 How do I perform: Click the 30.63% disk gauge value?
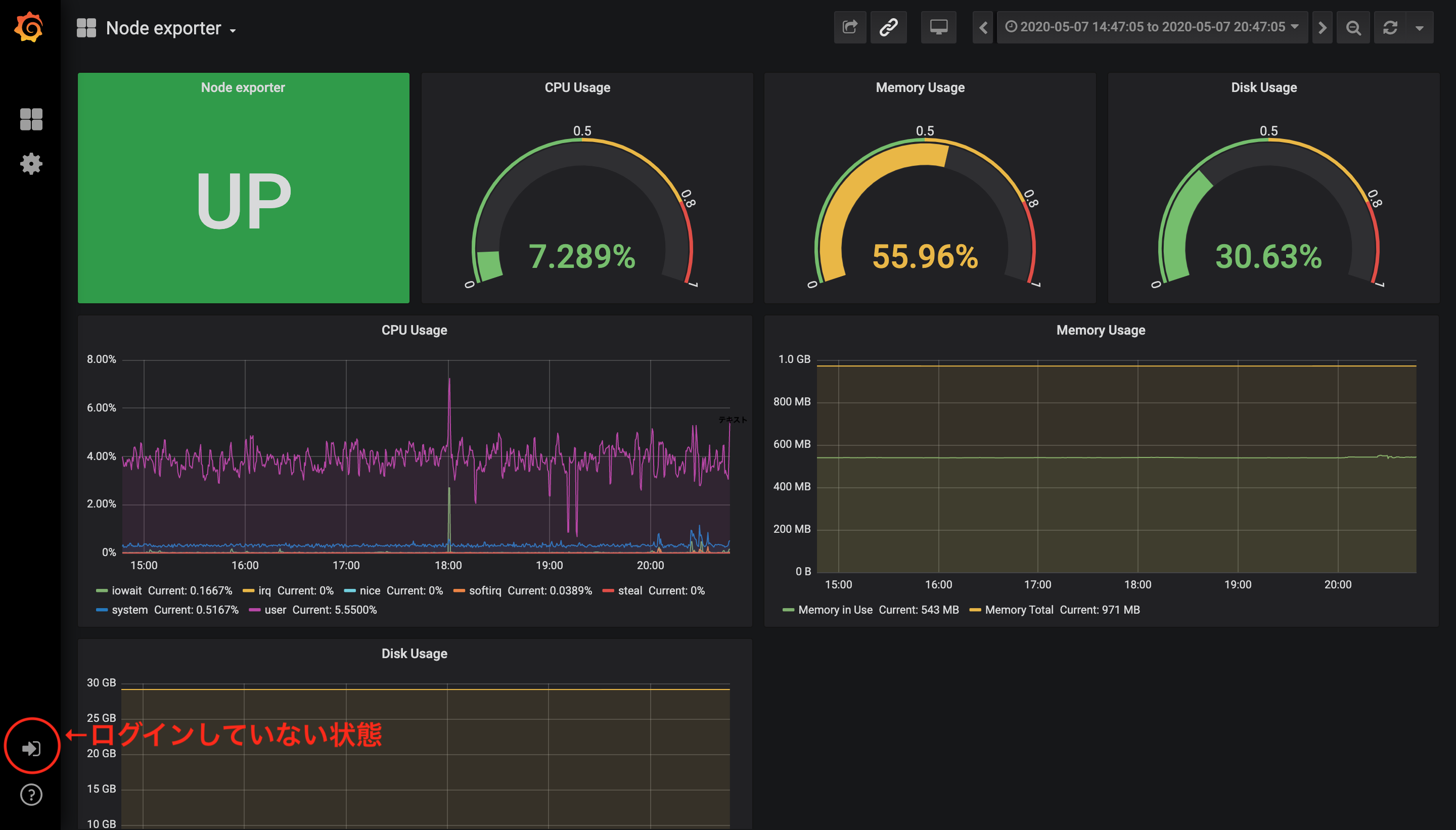pos(1268,256)
